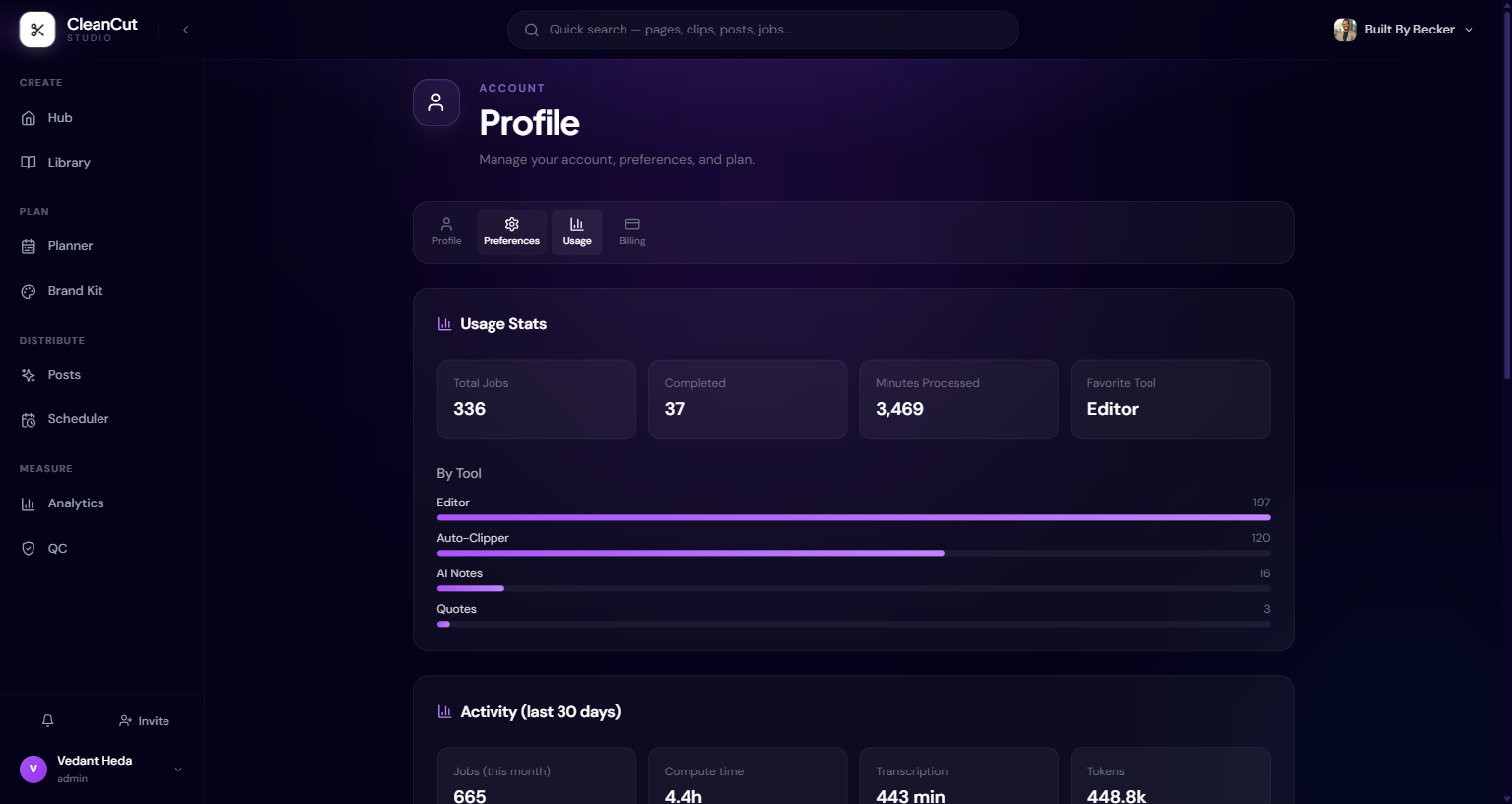Click the Total Jobs 336 card
1512x804 pixels.
pos(537,399)
